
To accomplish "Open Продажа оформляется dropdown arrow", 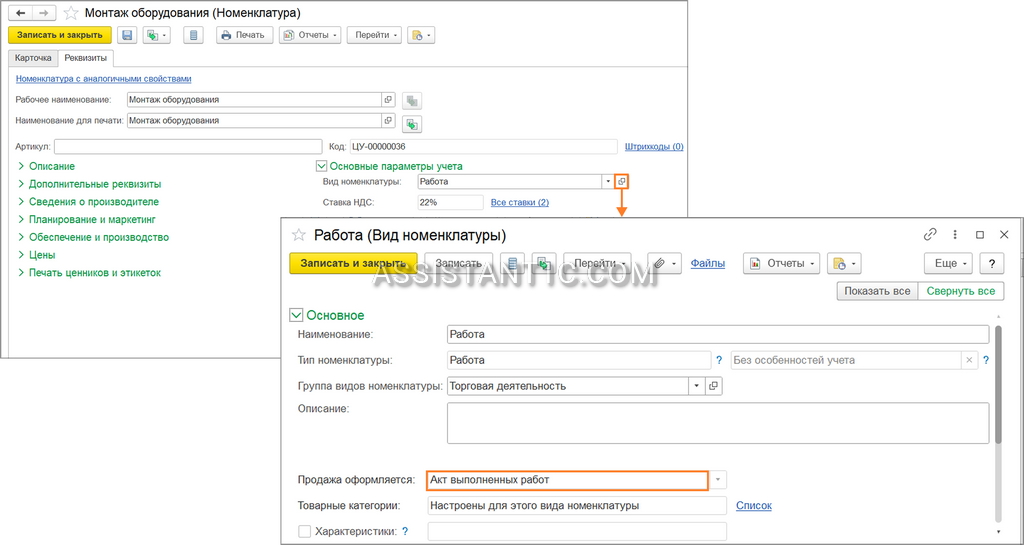I will 718,480.
